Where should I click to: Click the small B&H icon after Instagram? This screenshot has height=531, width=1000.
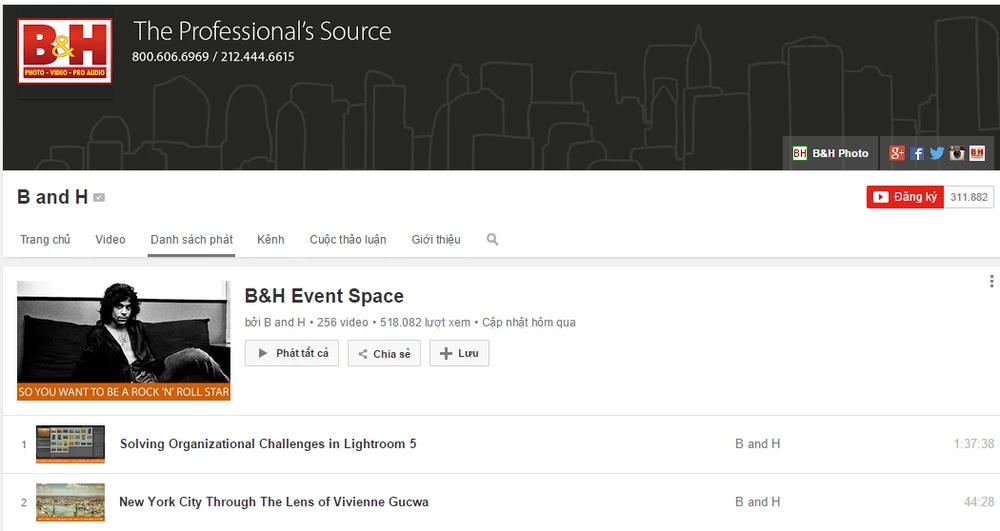(977, 153)
